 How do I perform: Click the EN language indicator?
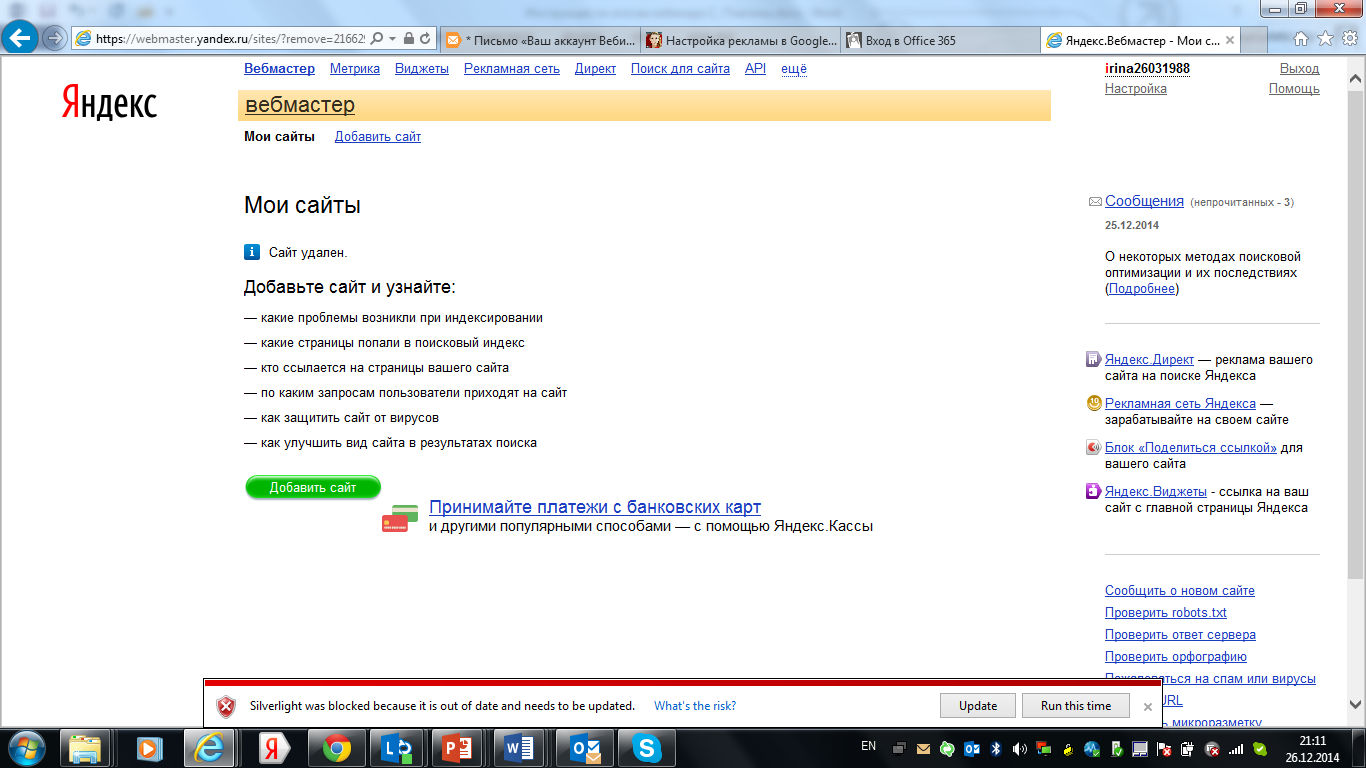pyautogui.click(x=868, y=746)
